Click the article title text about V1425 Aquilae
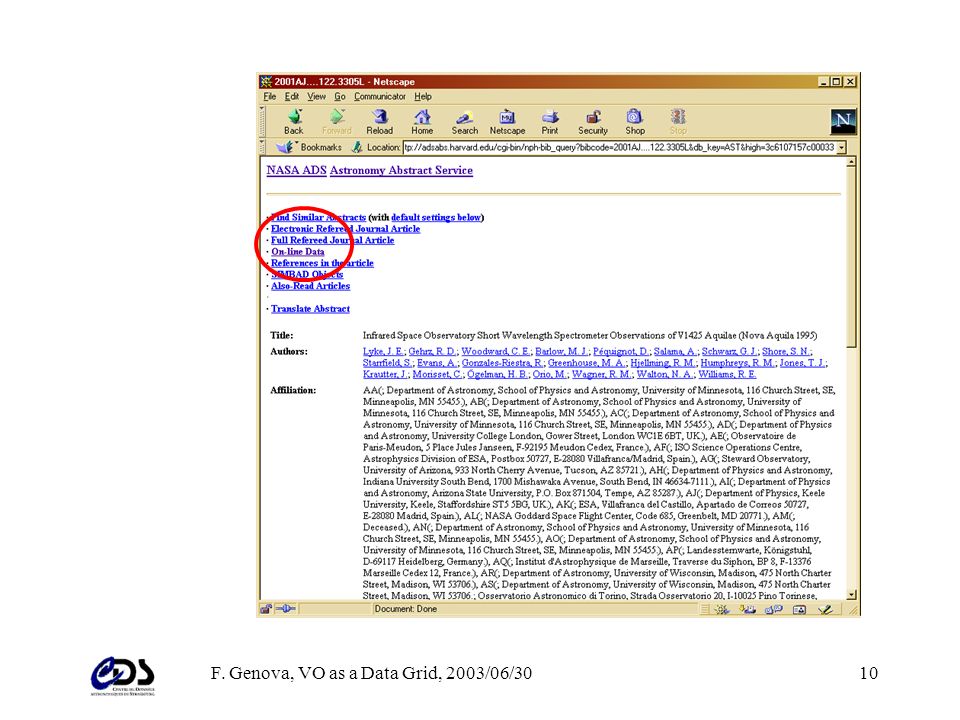Screen dimensions: 960x720 click(x=590, y=336)
